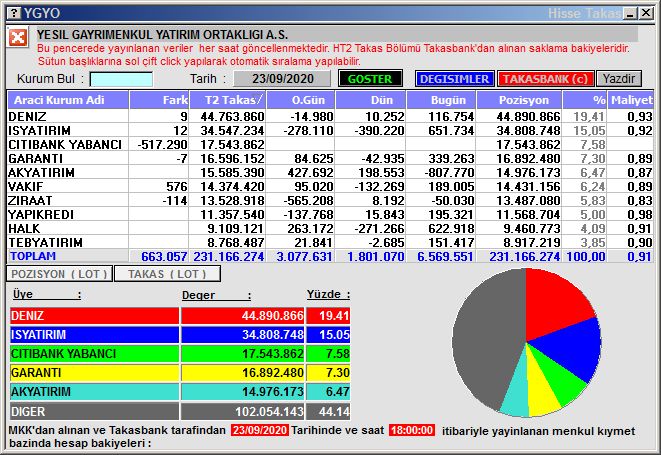
Task: Click the total Bugün value 6.569.551
Action: click(x=445, y=256)
